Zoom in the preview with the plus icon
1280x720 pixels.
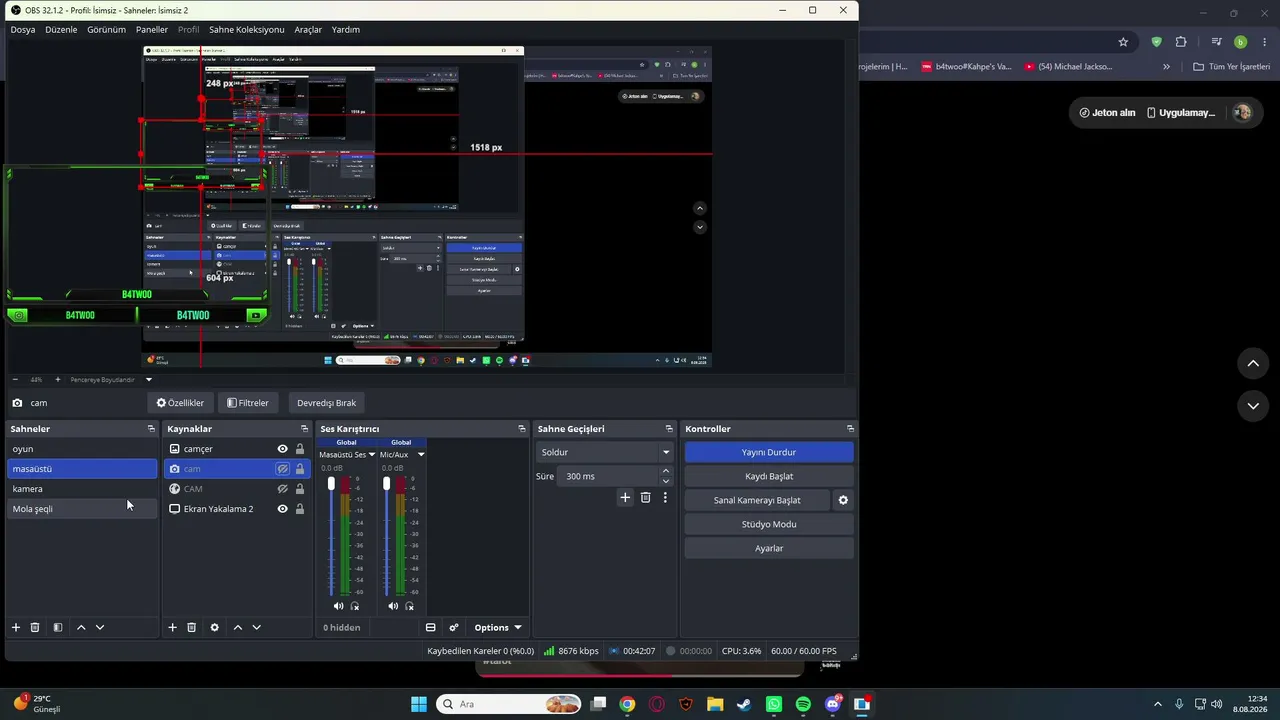[57, 380]
